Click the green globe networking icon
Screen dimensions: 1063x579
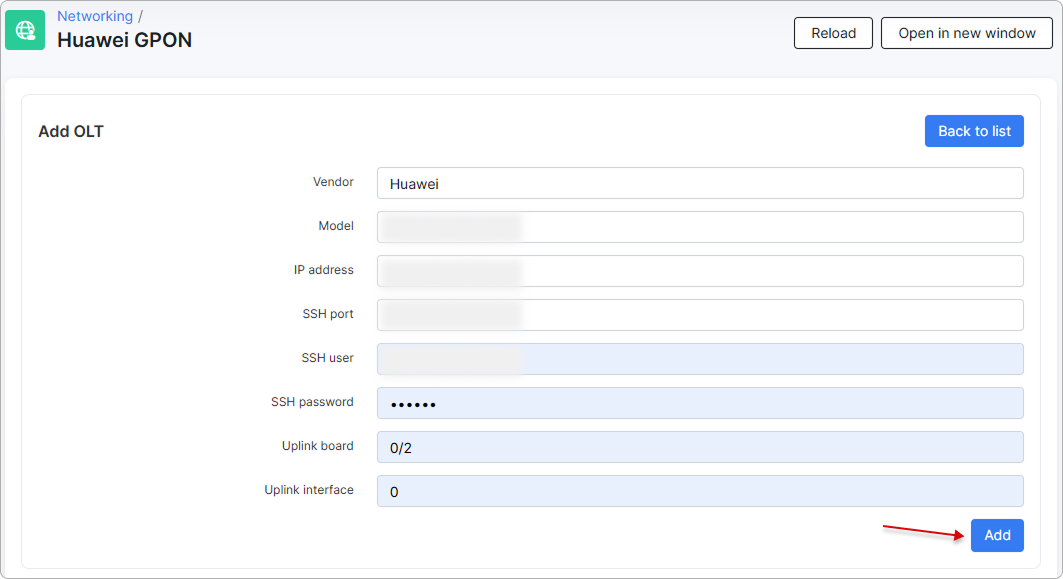[24, 30]
